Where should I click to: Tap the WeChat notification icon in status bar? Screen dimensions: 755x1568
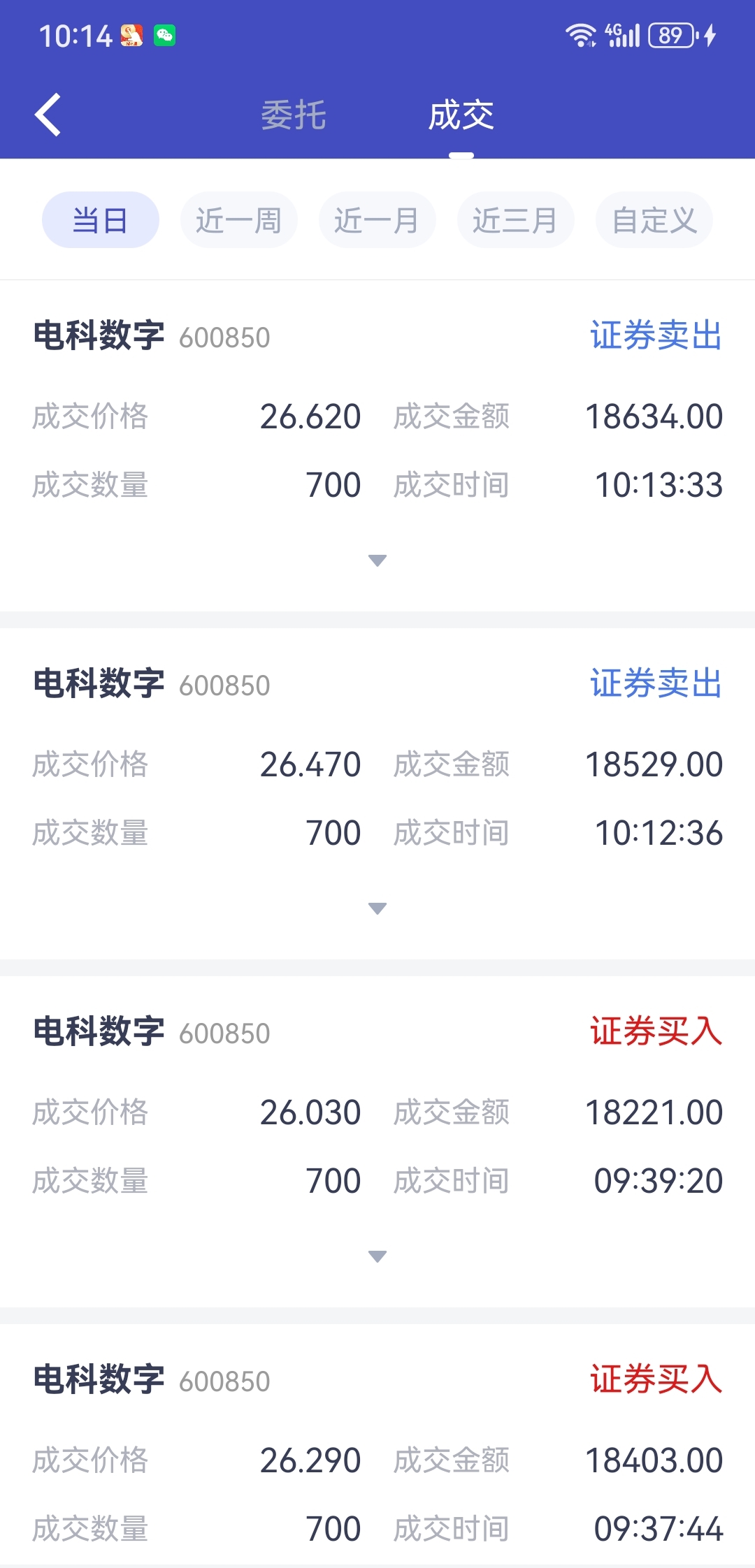[165, 35]
